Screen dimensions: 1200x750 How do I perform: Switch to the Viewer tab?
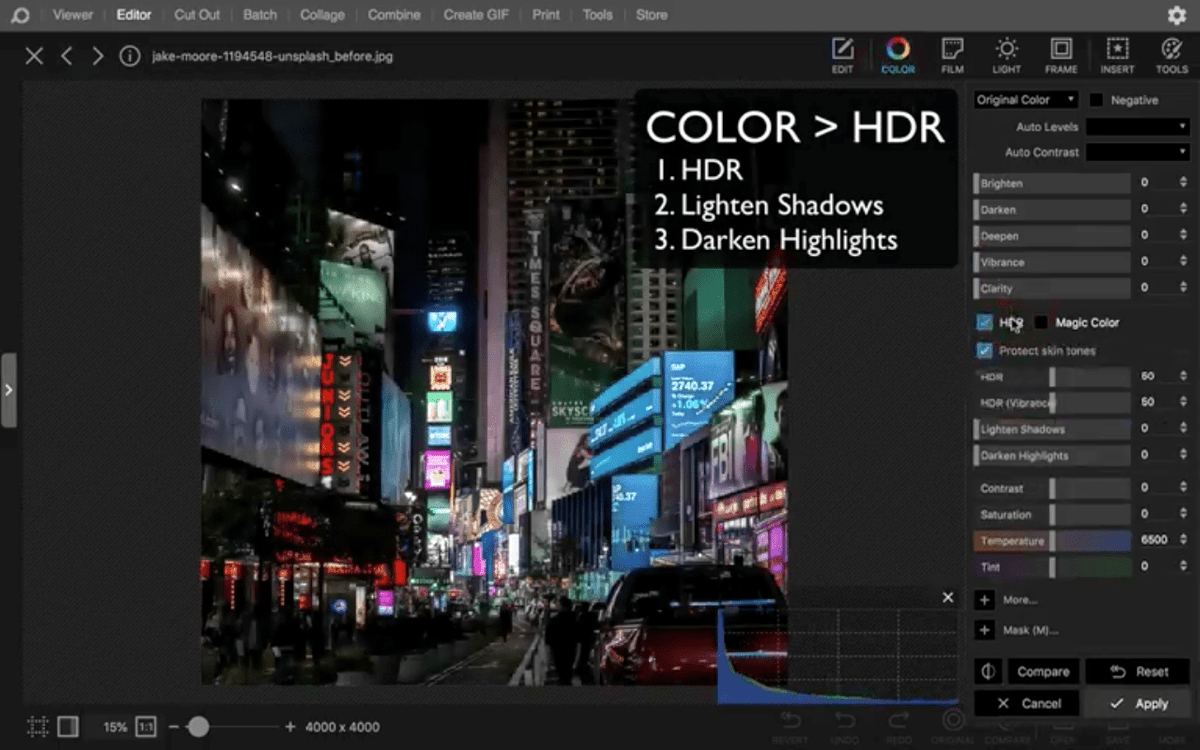(72, 14)
